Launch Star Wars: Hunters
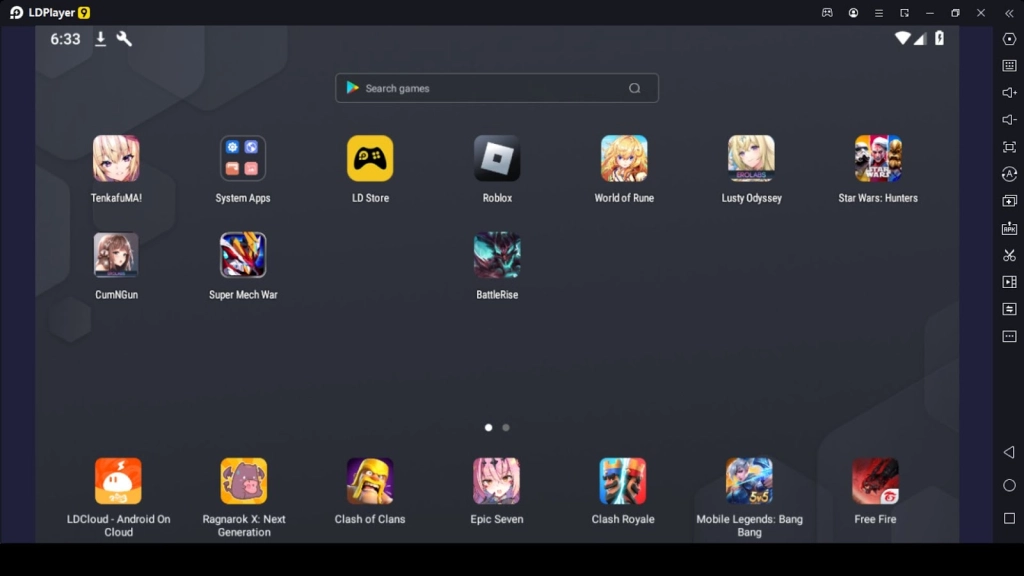The image size is (1024, 576). tap(878, 159)
